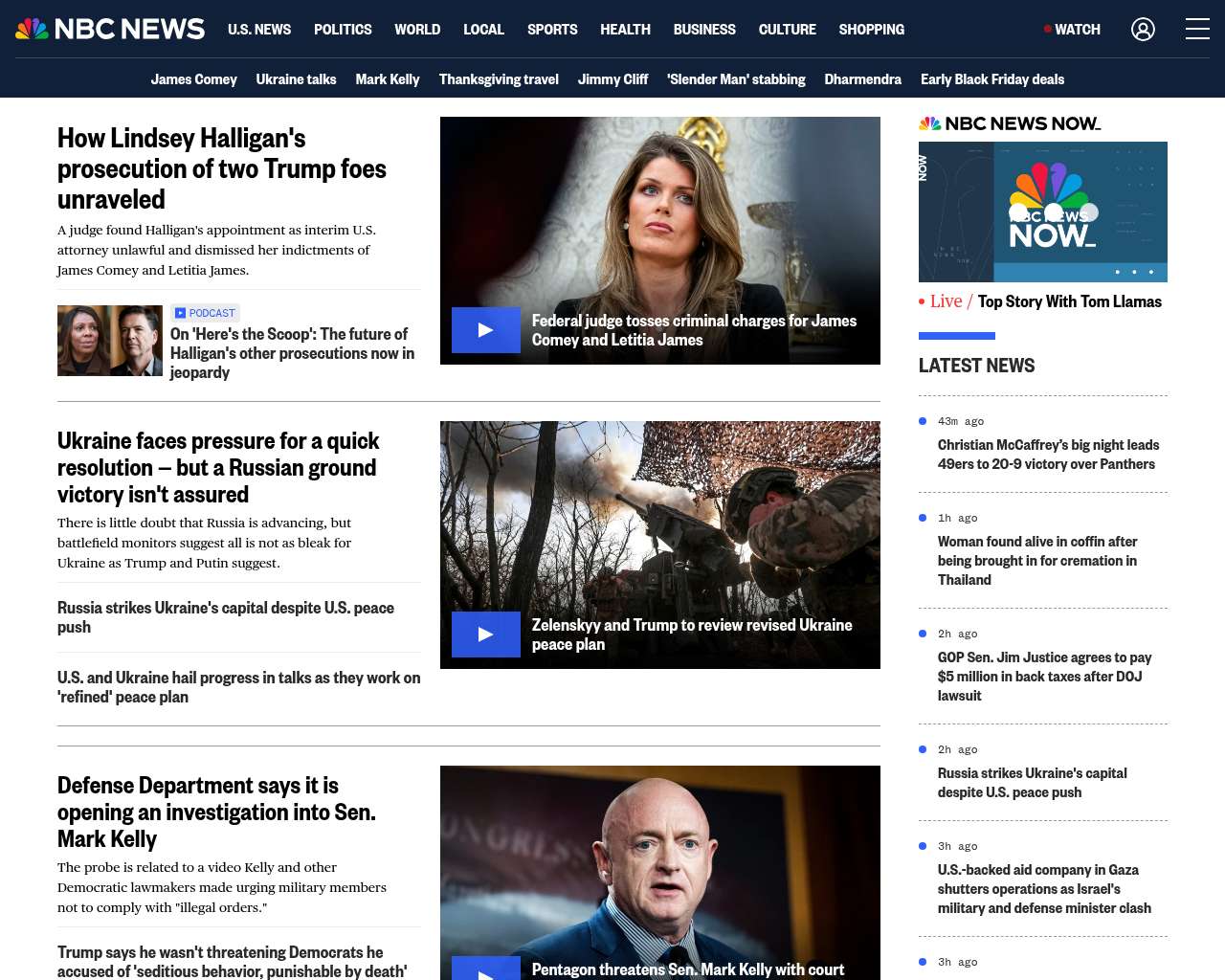Open the Thanksgiving travel topic
This screenshot has height=980, width=1225.
[x=499, y=79]
